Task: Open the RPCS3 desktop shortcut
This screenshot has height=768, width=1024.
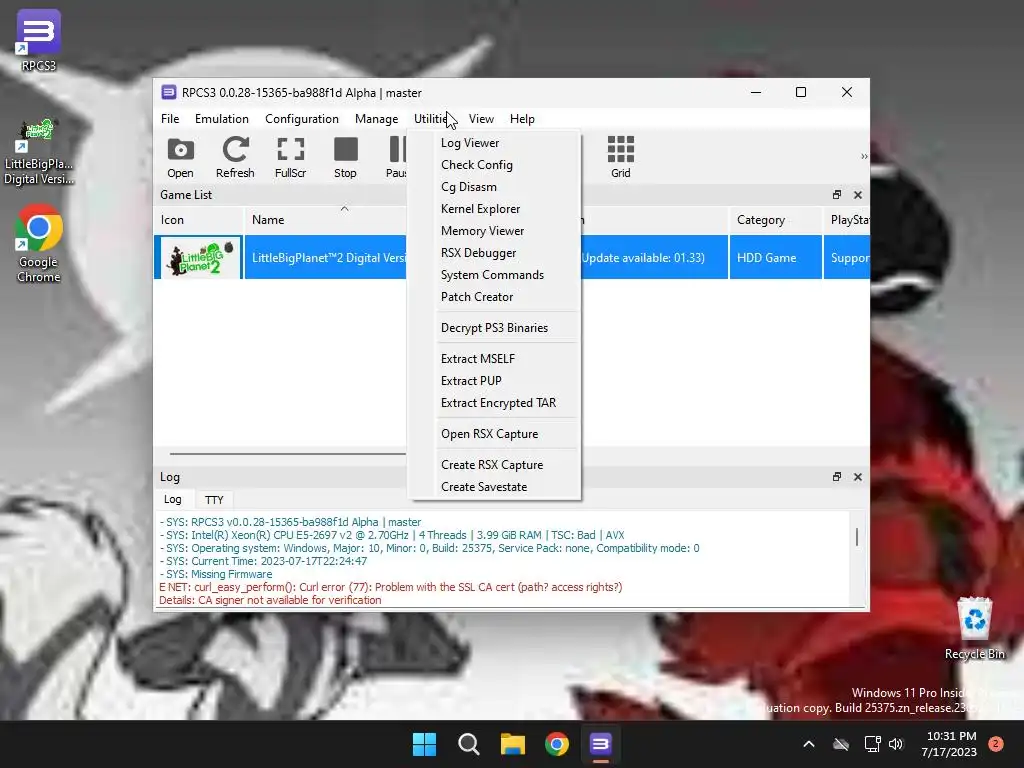Action: coord(39,40)
